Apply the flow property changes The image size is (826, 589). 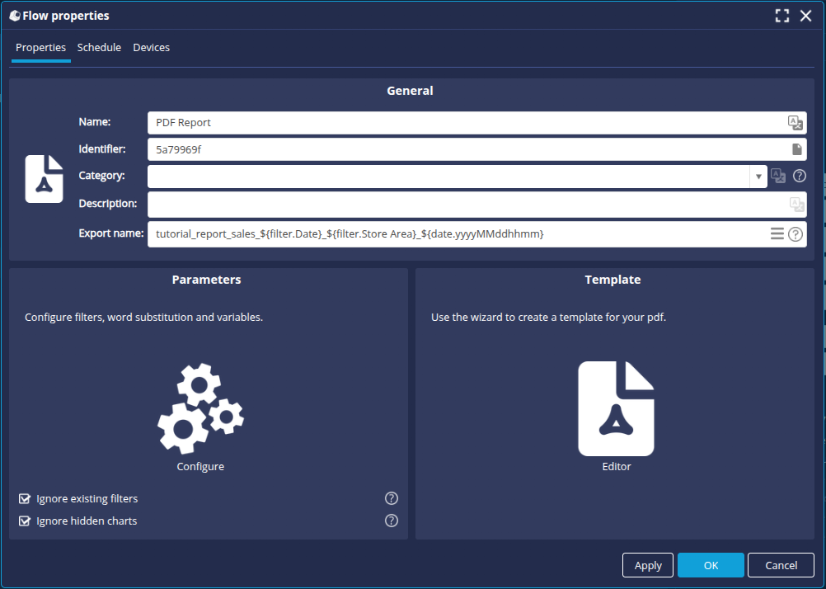click(x=647, y=565)
